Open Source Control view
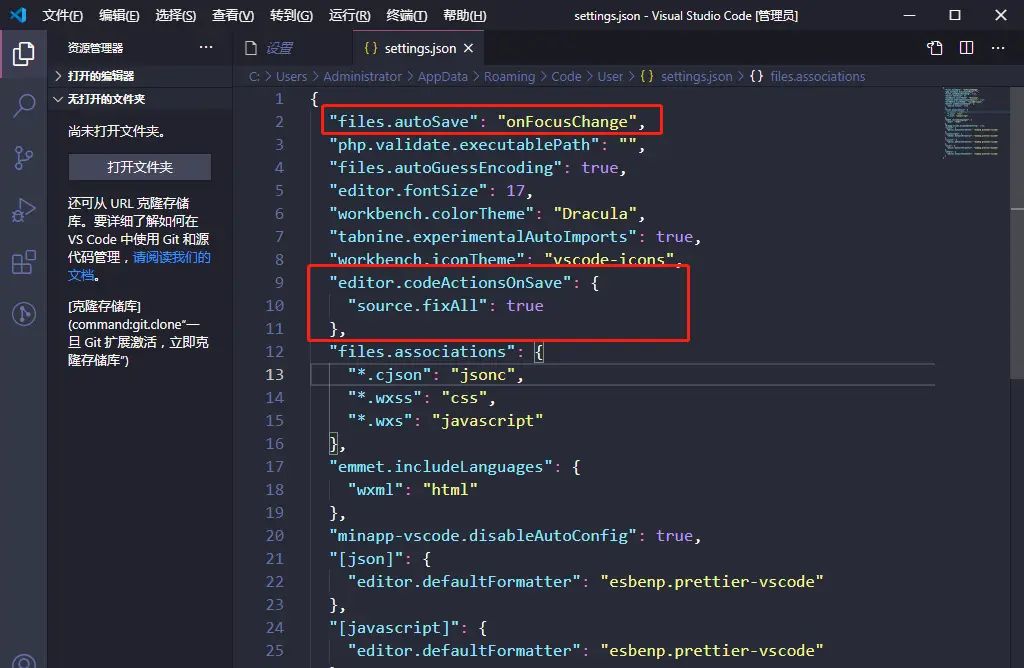Viewport: 1024px width, 668px height. (23, 158)
